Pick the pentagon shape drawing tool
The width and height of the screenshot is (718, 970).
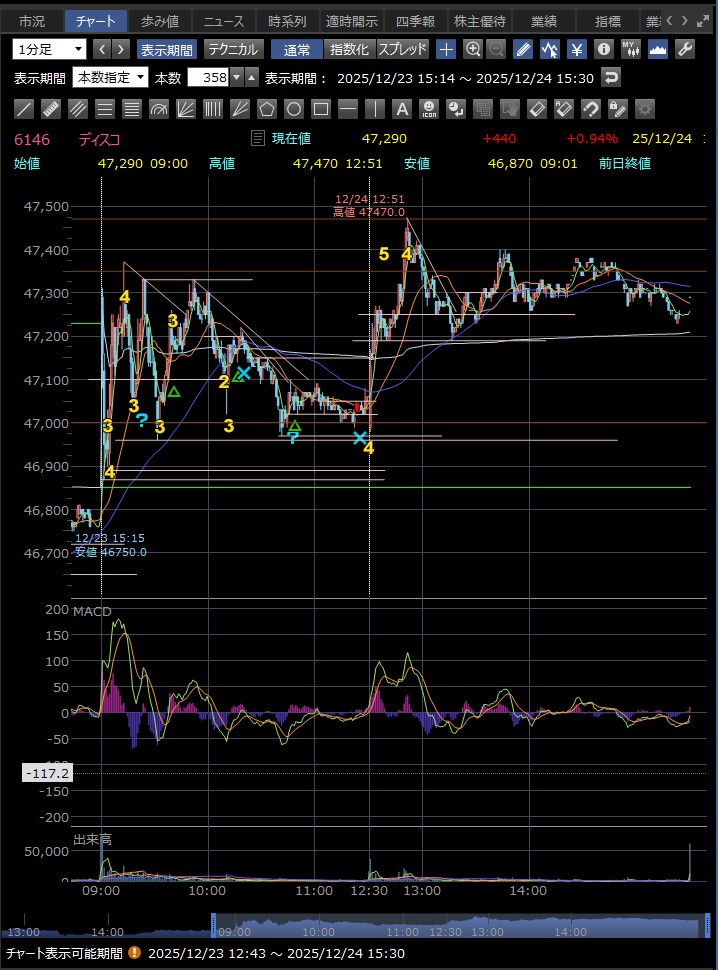(x=267, y=109)
